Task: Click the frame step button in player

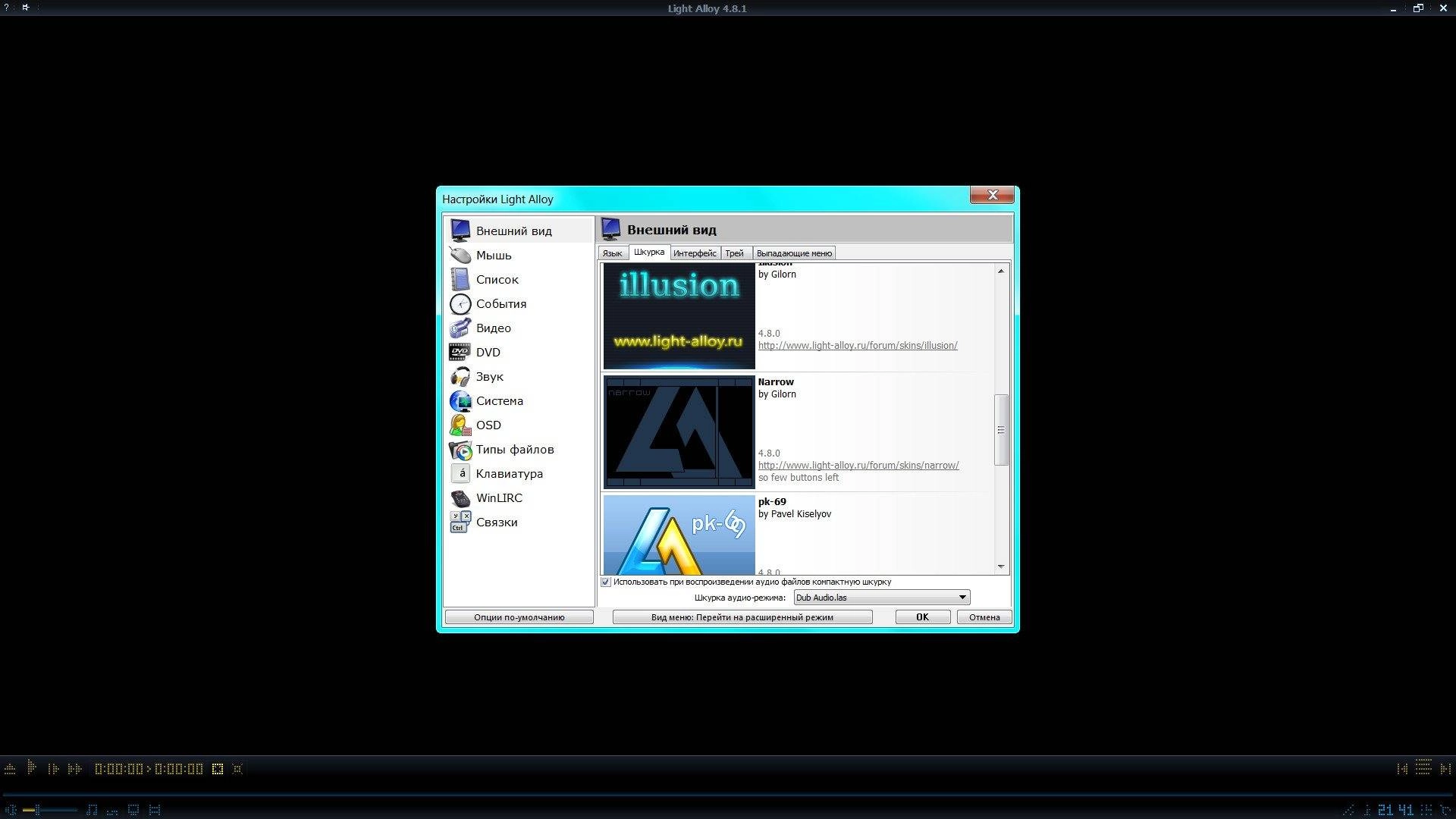Action: 53,769
